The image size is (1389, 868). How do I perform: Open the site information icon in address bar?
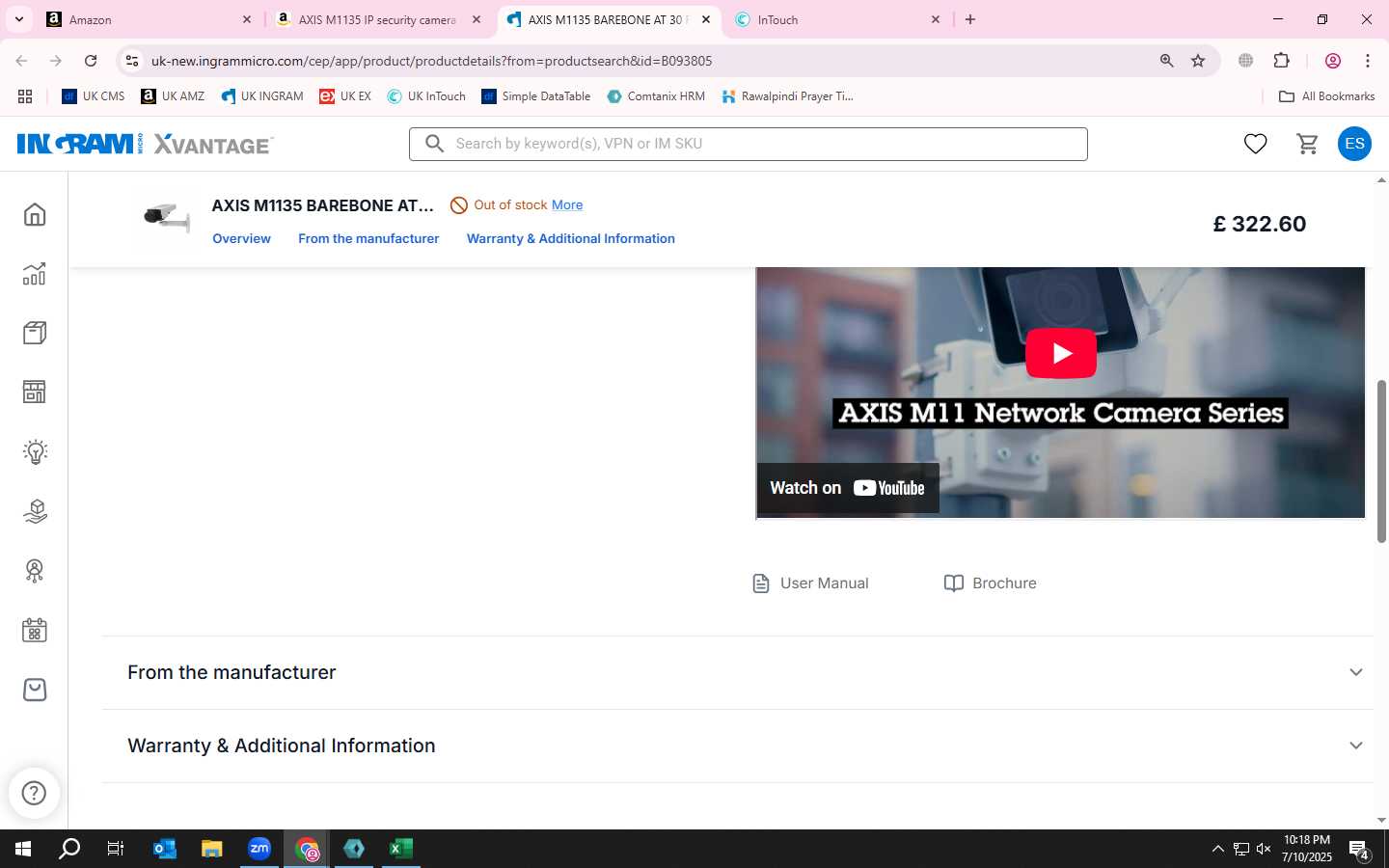click(132, 61)
